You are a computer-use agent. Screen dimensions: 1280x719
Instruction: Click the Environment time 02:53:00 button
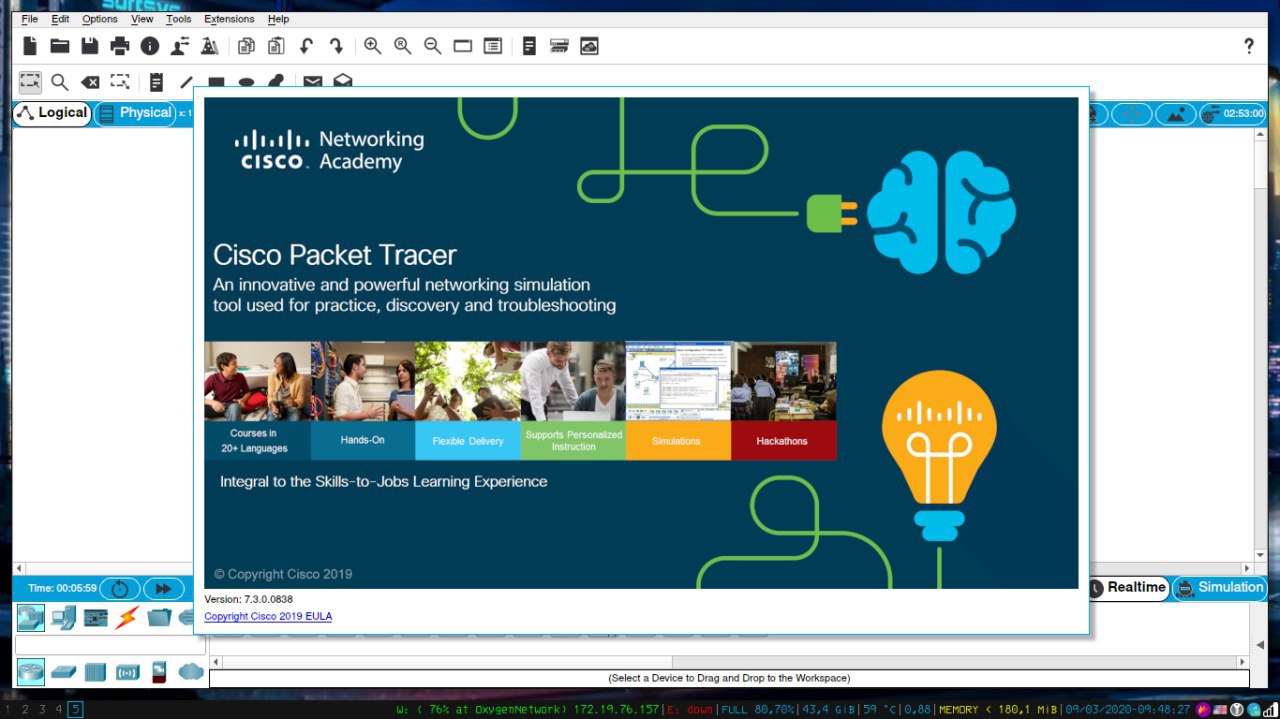pos(1232,114)
